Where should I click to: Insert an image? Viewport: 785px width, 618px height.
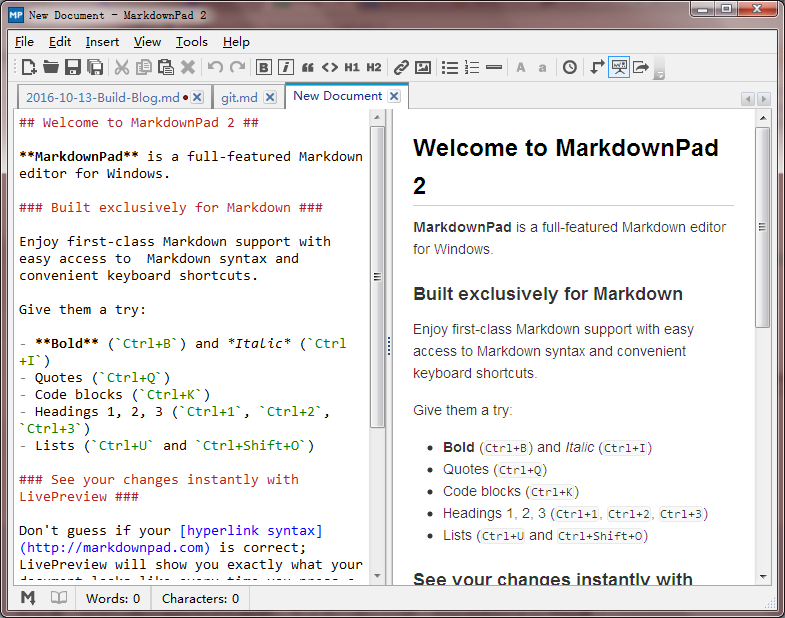coord(423,67)
